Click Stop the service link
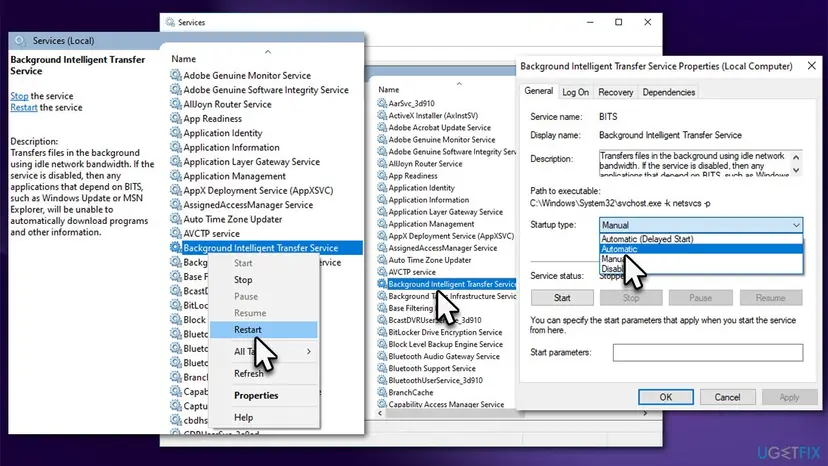 [x=19, y=96]
